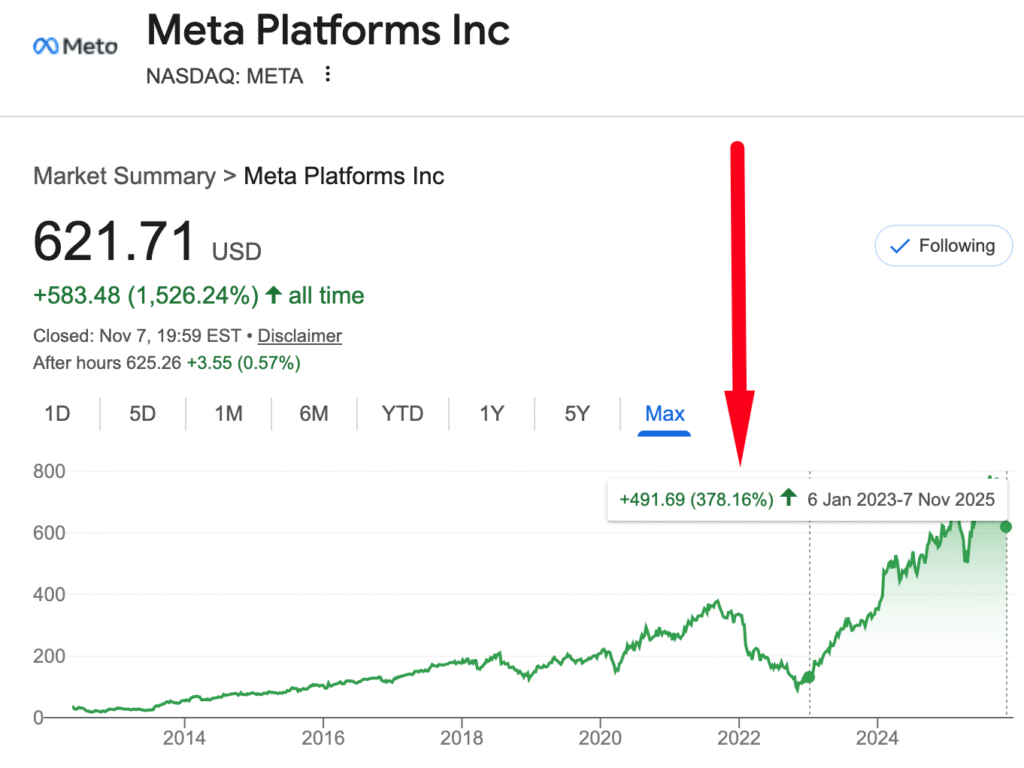Select the YTD range tab
This screenshot has width=1024, height=768.
coord(403,413)
